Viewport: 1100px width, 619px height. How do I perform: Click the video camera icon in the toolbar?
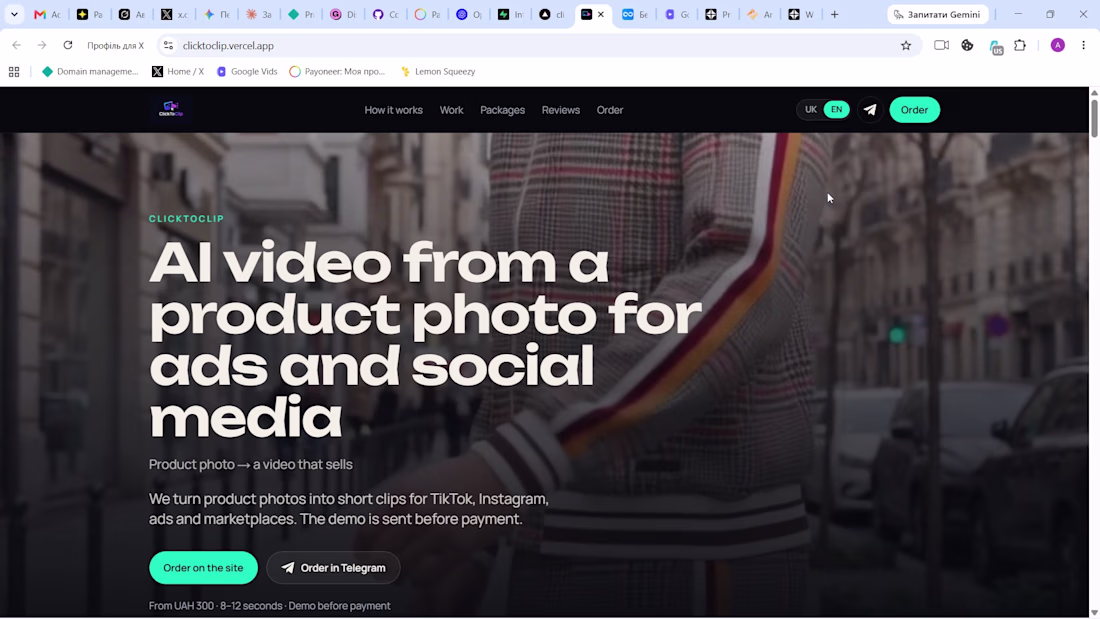pyautogui.click(x=941, y=46)
